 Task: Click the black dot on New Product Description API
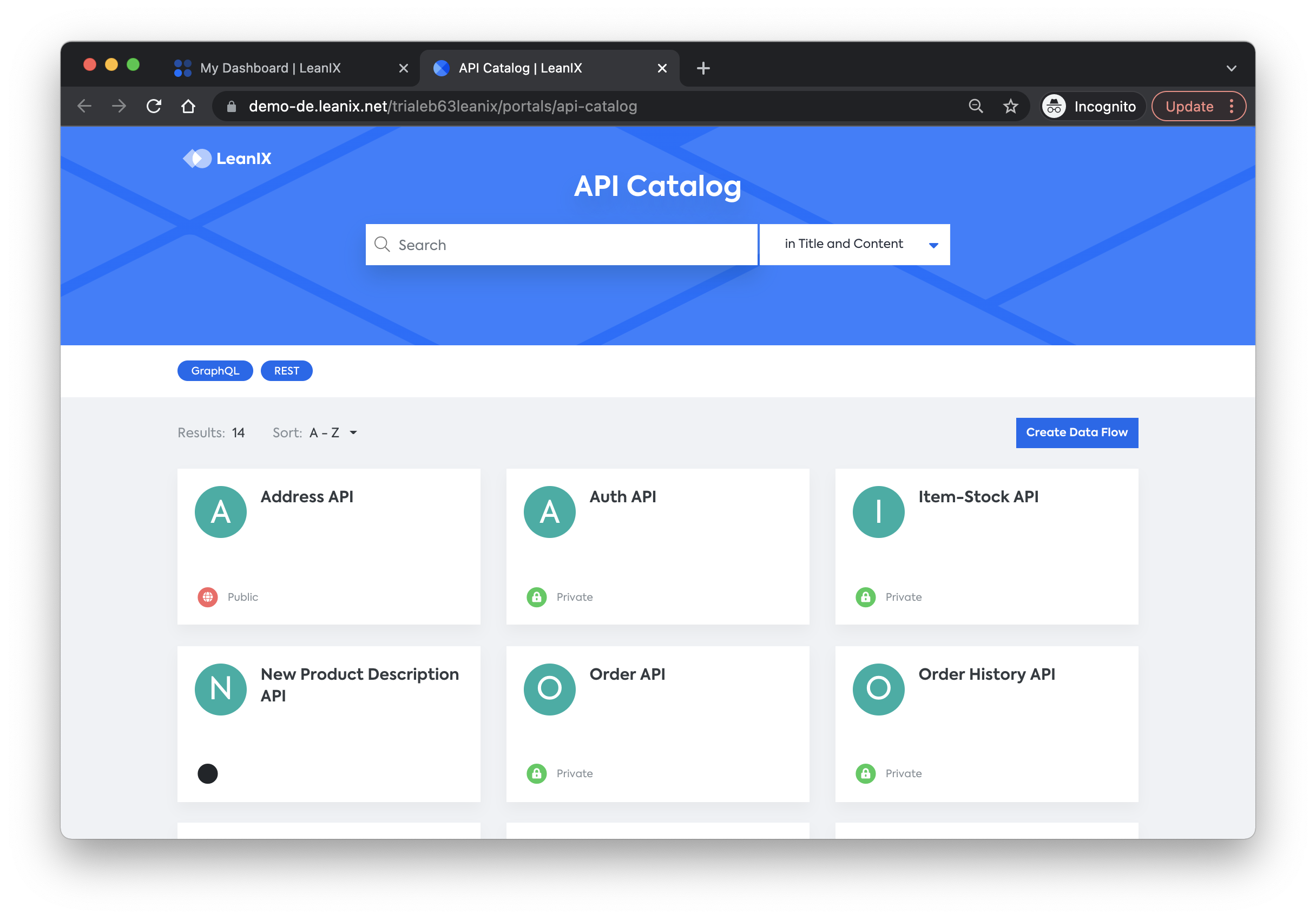click(207, 773)
